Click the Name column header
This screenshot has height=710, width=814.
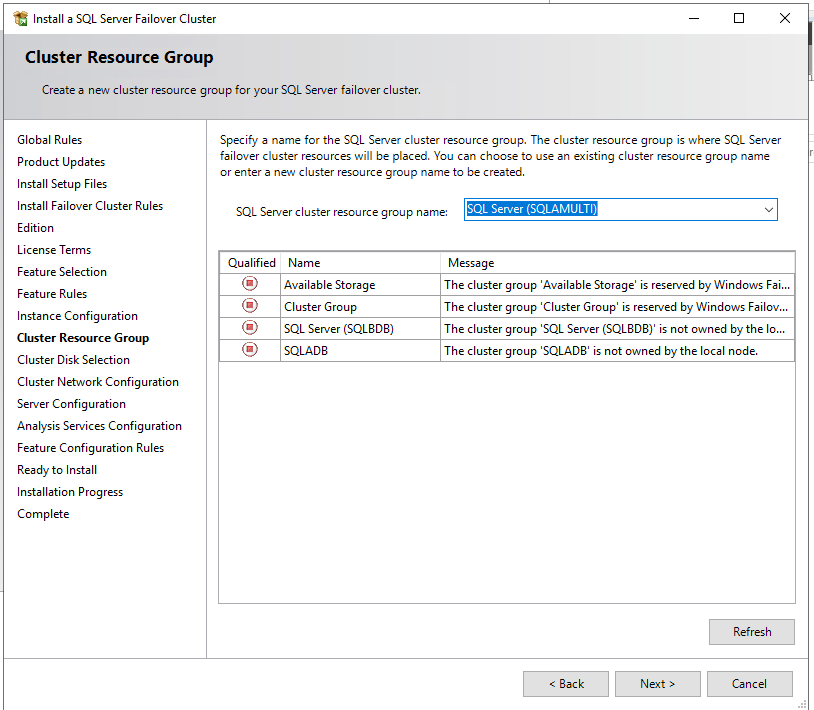[x=360, y=263]
